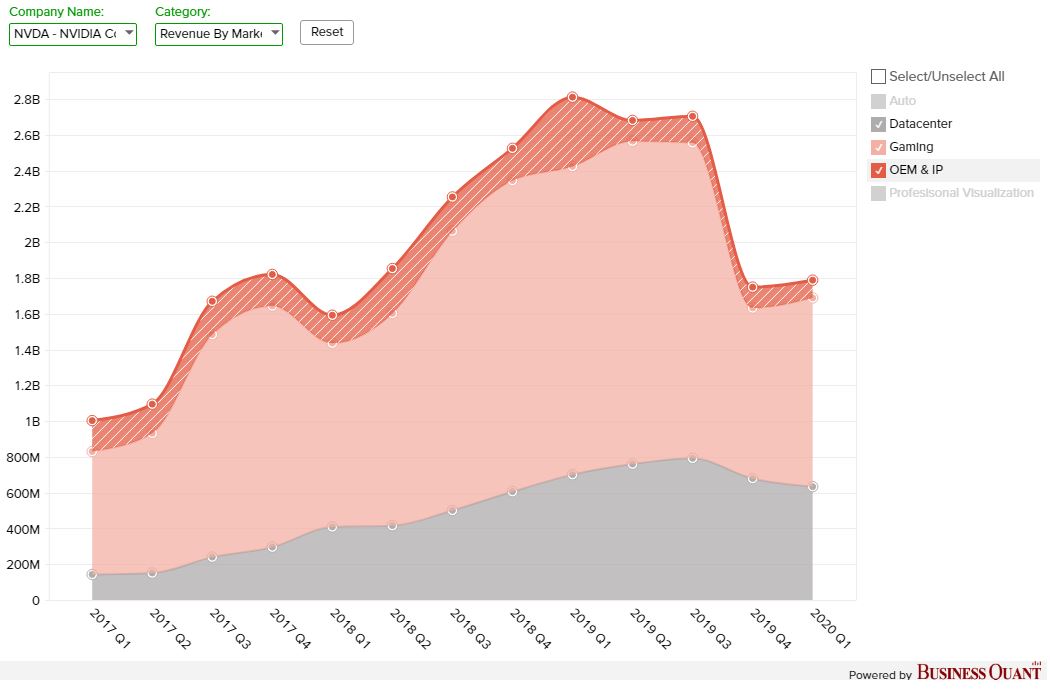Uncheck the Gaming series checkbox
The width and height of the screenshot is (1050, 693).
878,147
